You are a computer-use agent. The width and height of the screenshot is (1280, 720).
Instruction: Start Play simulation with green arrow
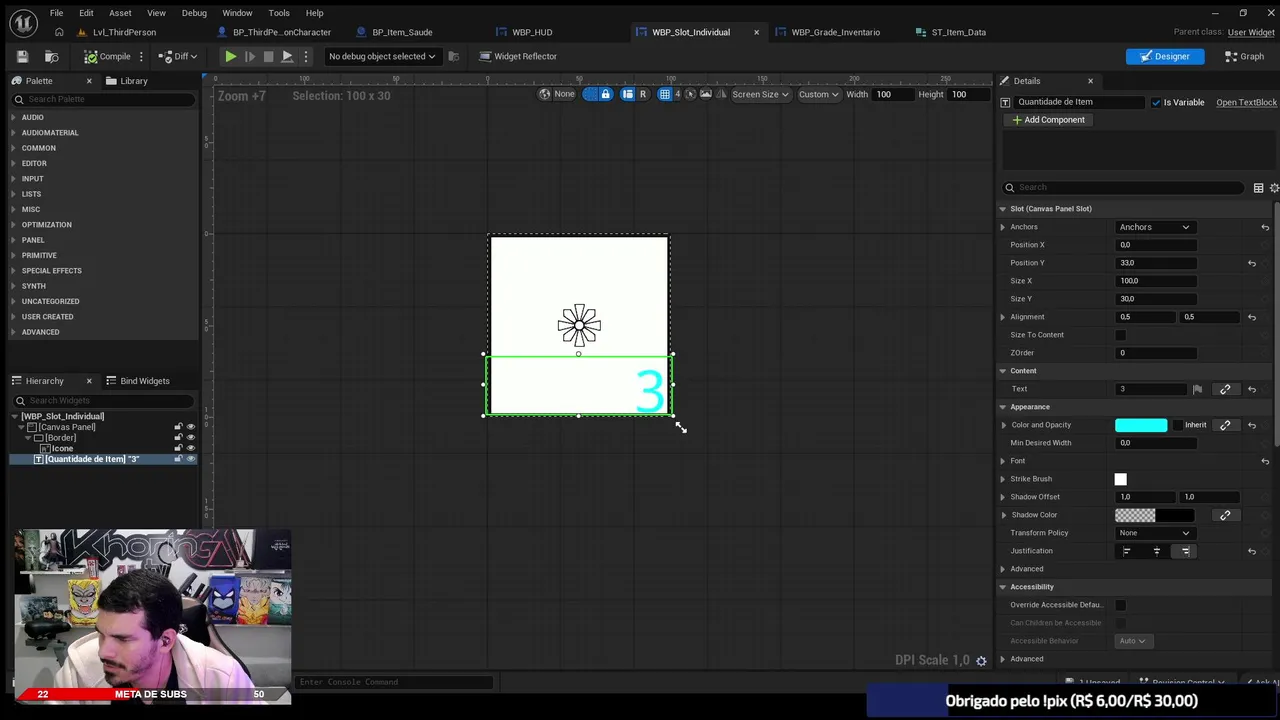230,56
